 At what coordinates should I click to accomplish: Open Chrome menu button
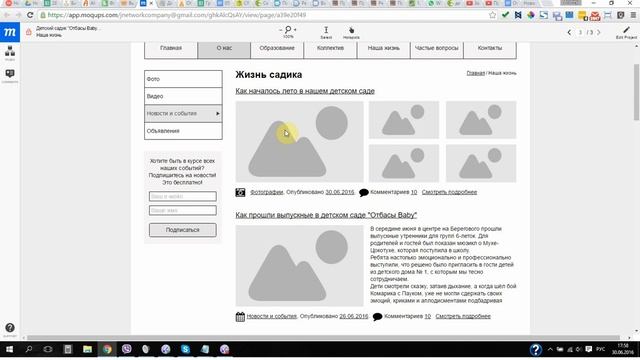pyautogui.click(x=633, y=15)
